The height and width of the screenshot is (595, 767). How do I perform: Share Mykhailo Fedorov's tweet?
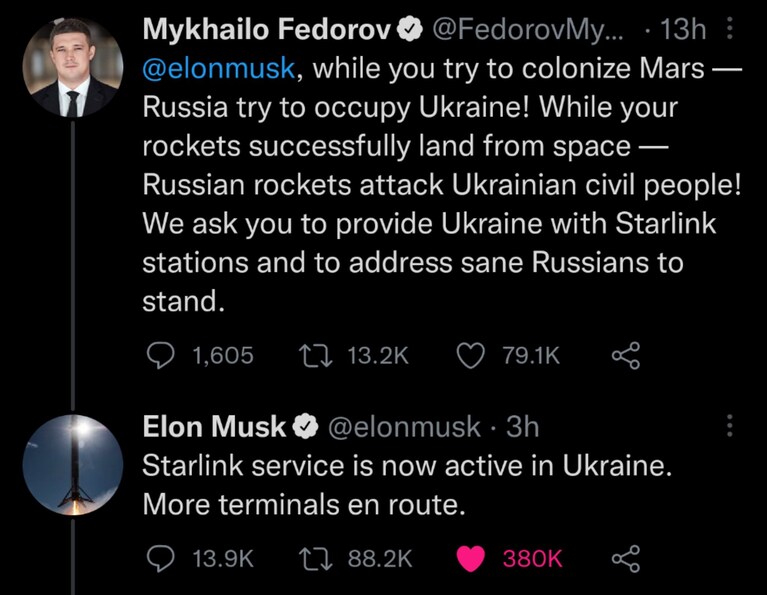click(626, 355)
